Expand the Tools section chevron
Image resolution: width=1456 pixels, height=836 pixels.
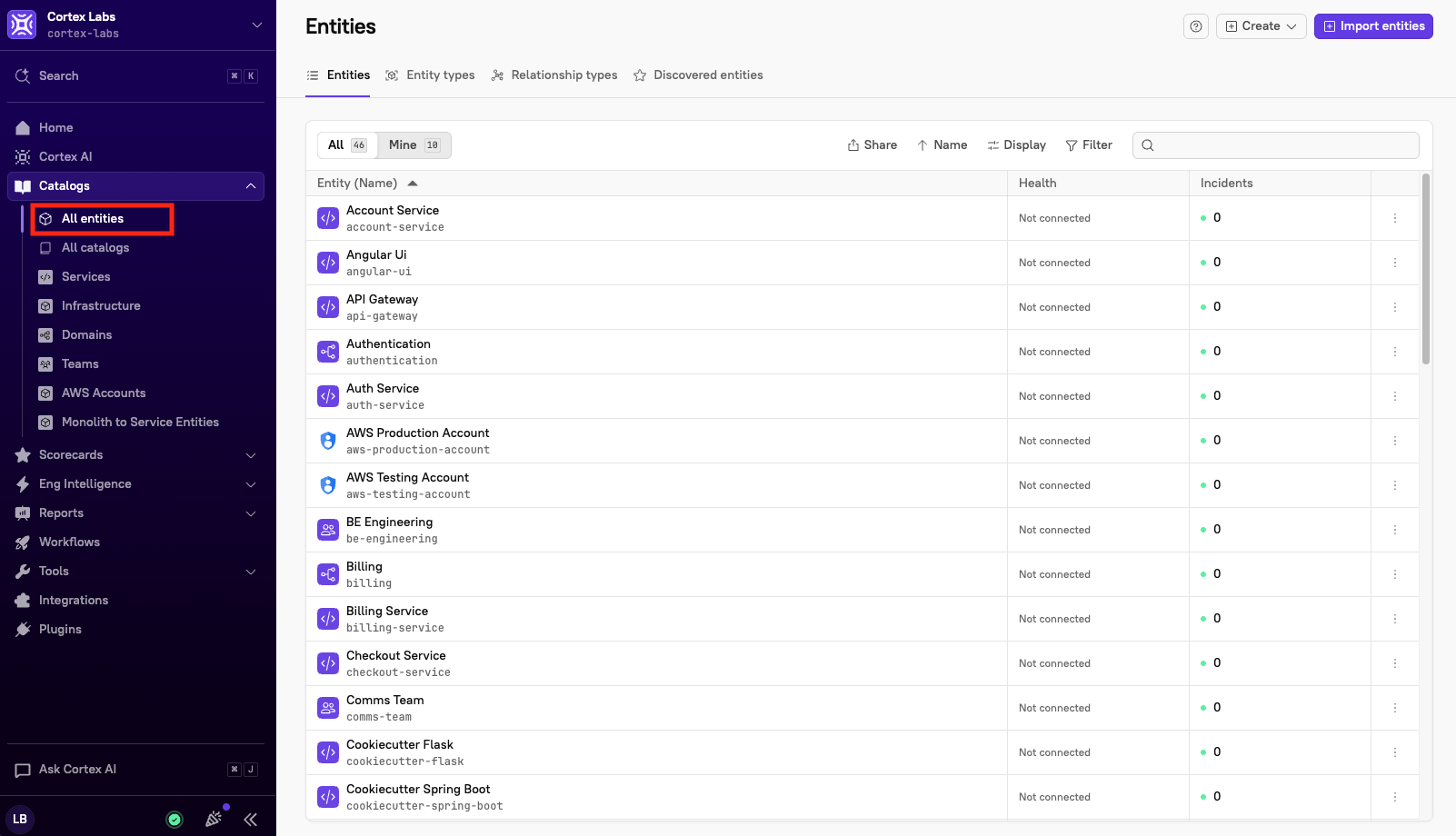click(251, 572)
